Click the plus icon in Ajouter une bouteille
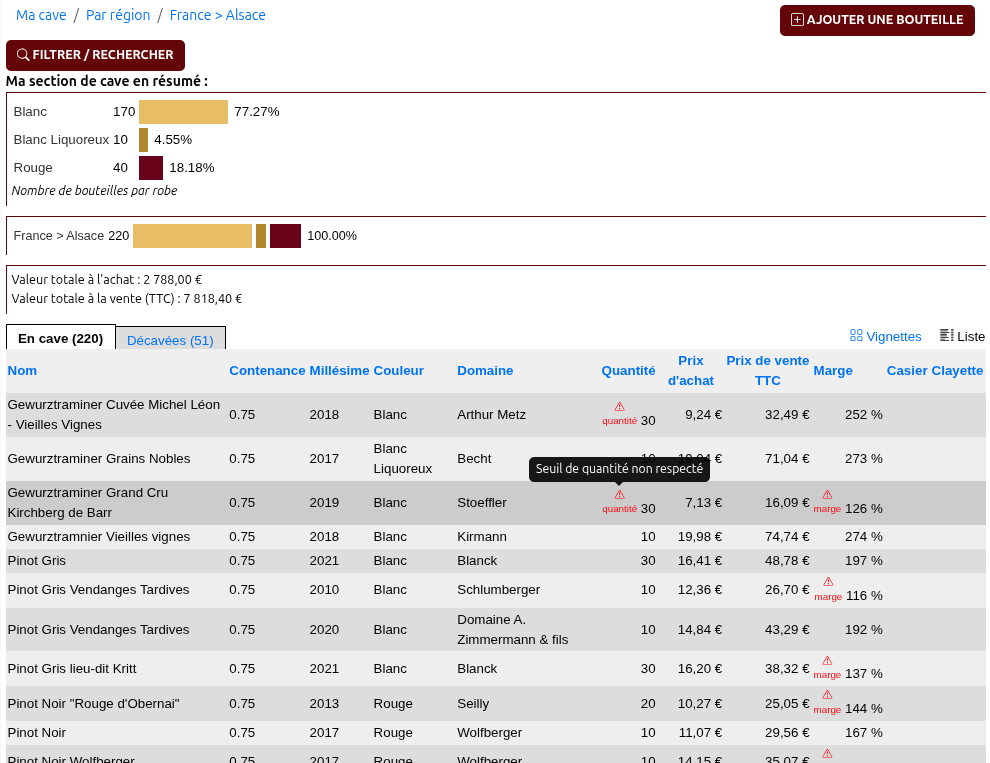This screenshot has height=763, width=990. (797, 20)
